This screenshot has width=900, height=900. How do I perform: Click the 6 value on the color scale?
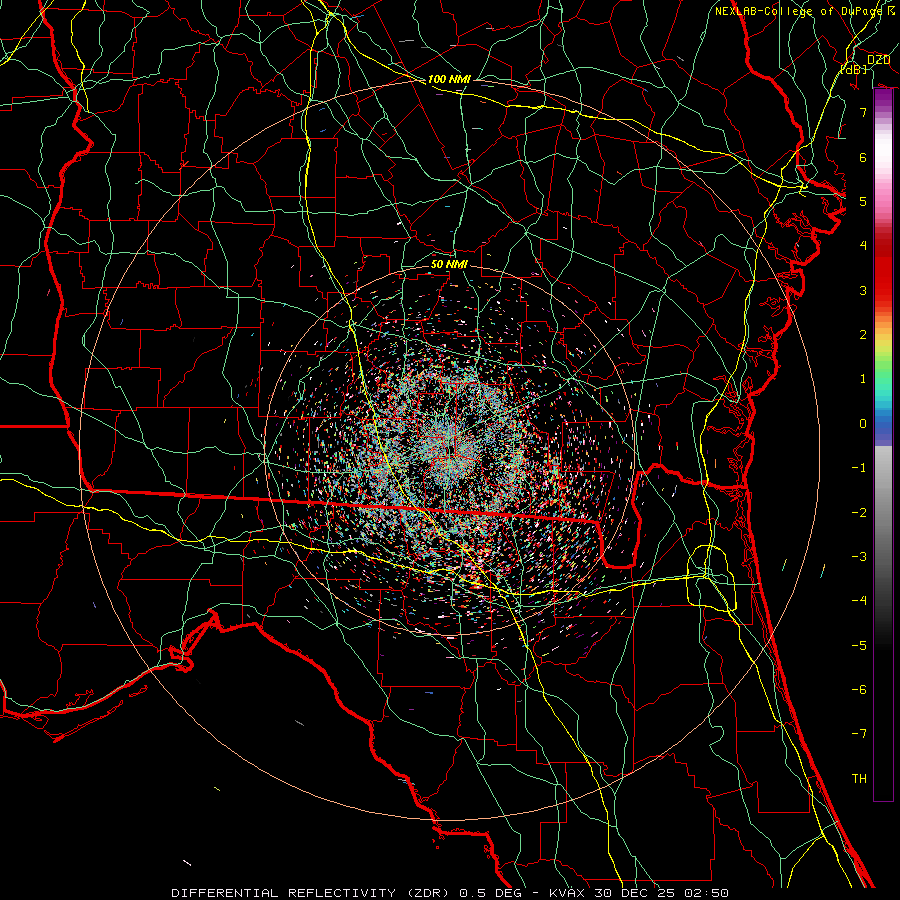pyautogui.click(x=863, y=157)
